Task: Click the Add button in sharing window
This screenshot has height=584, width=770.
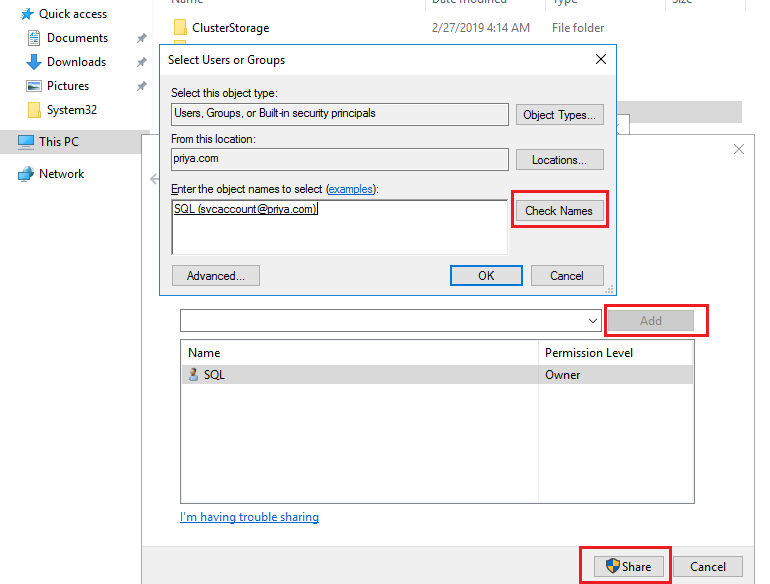Action: click(651, 321)
